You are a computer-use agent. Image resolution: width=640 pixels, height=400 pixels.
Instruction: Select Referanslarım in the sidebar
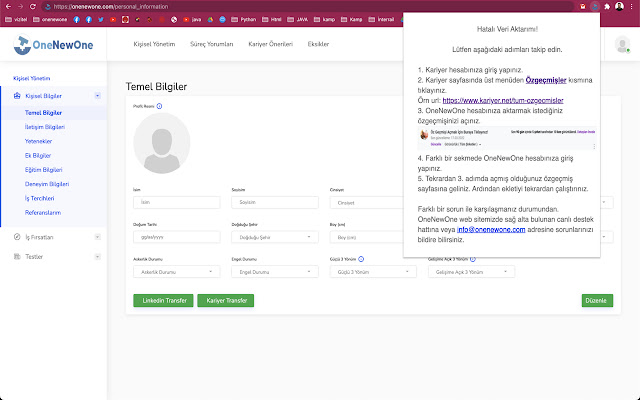(x=42, y=213)
